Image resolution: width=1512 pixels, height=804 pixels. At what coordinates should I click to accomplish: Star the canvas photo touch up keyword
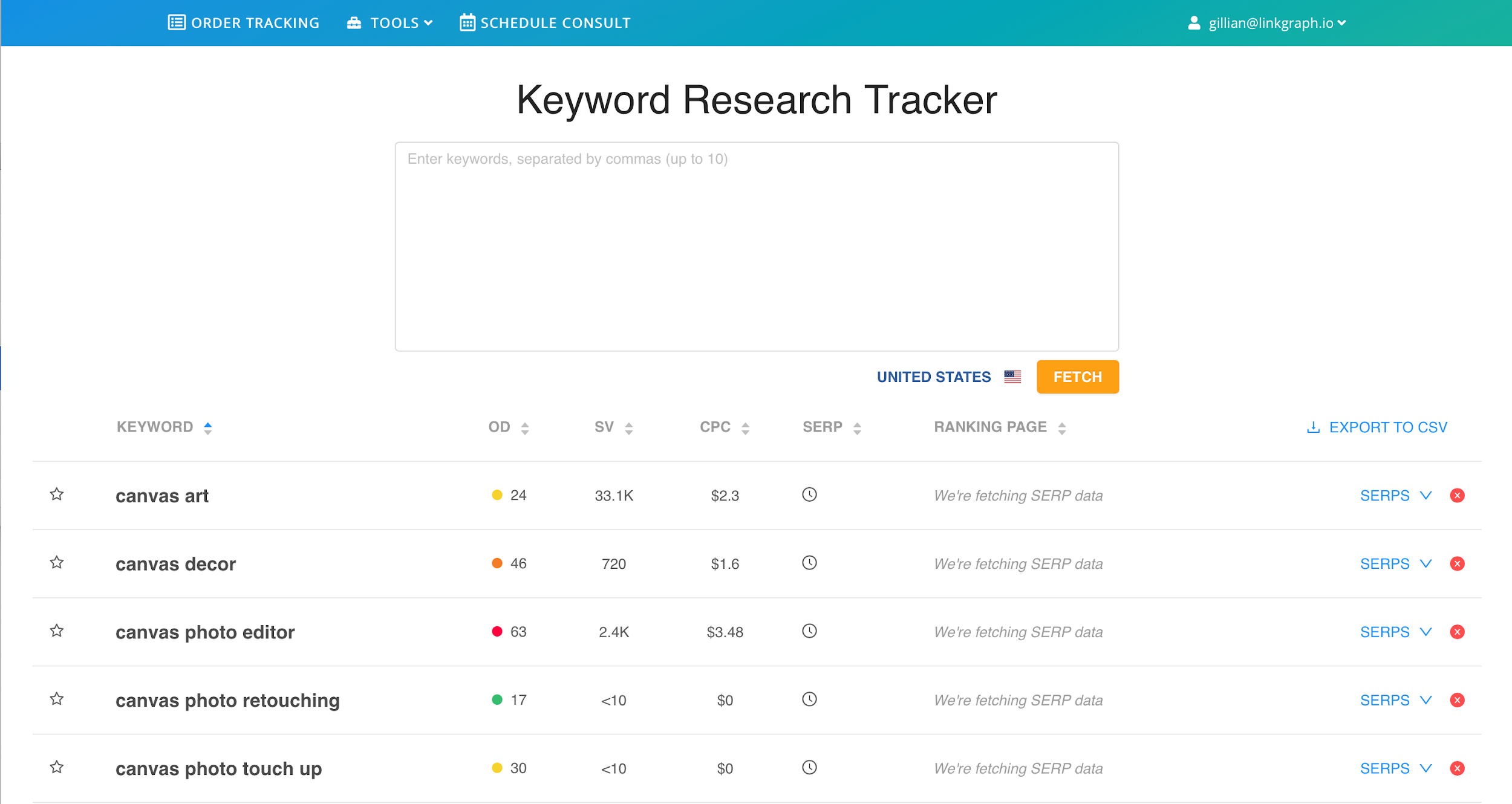tap(57, 768)
